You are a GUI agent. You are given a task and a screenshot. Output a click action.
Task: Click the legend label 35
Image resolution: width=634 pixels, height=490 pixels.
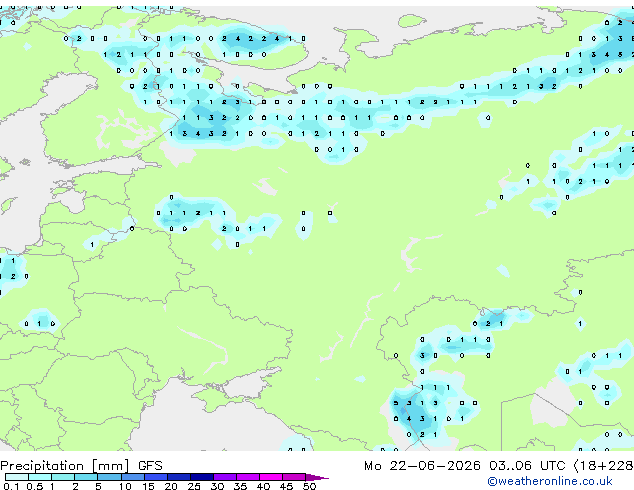[x=240, y=486]
